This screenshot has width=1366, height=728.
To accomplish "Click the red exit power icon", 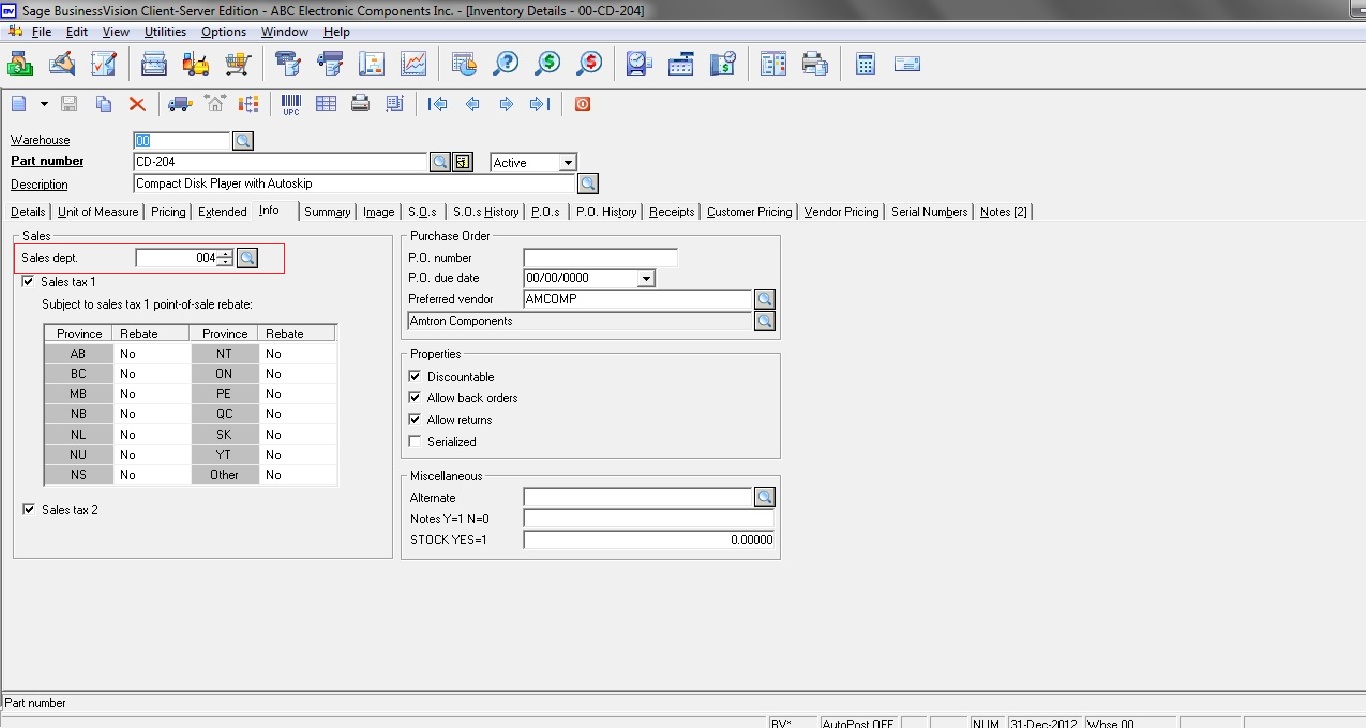I will 582,104.
